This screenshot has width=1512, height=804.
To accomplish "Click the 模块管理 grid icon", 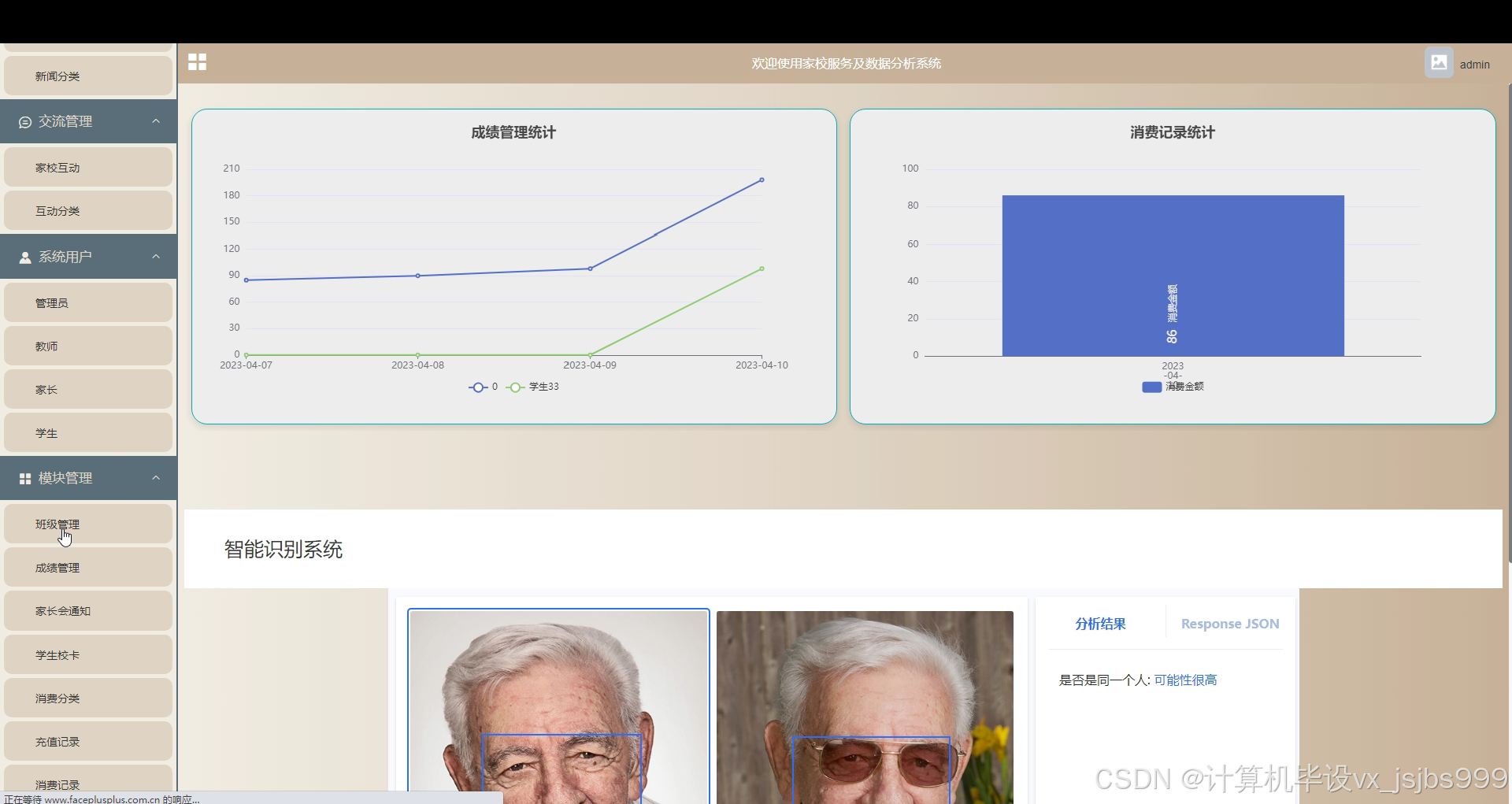I will pyautogui.click(x=25, y=479).
